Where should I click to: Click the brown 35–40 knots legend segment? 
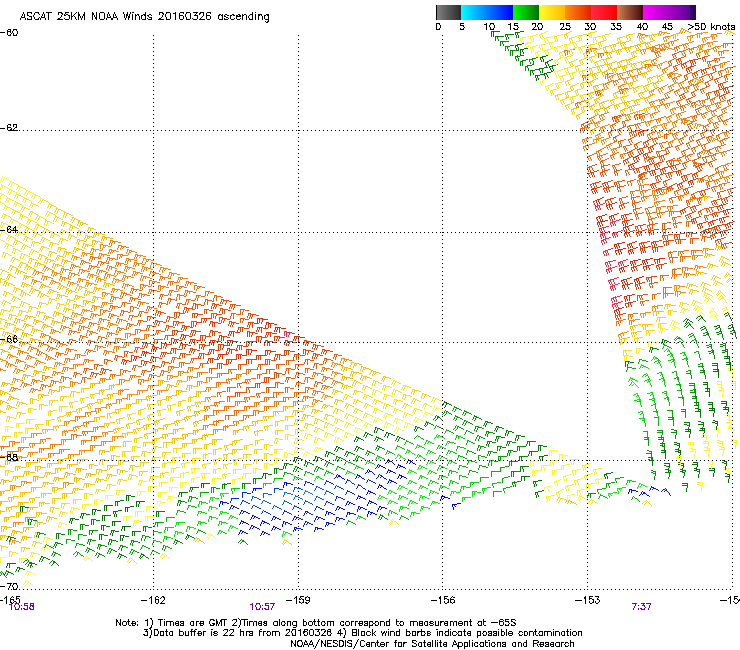click(630, 12)
